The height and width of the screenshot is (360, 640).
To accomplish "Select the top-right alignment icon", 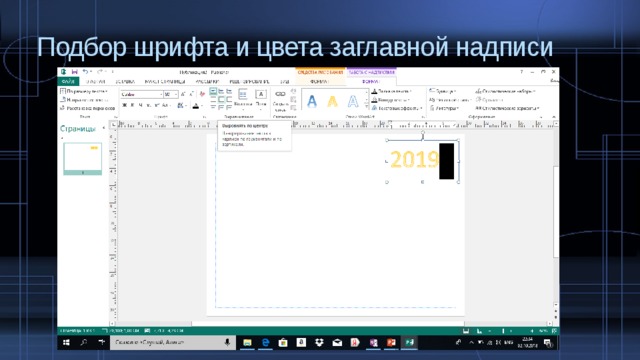I will 229,91.
